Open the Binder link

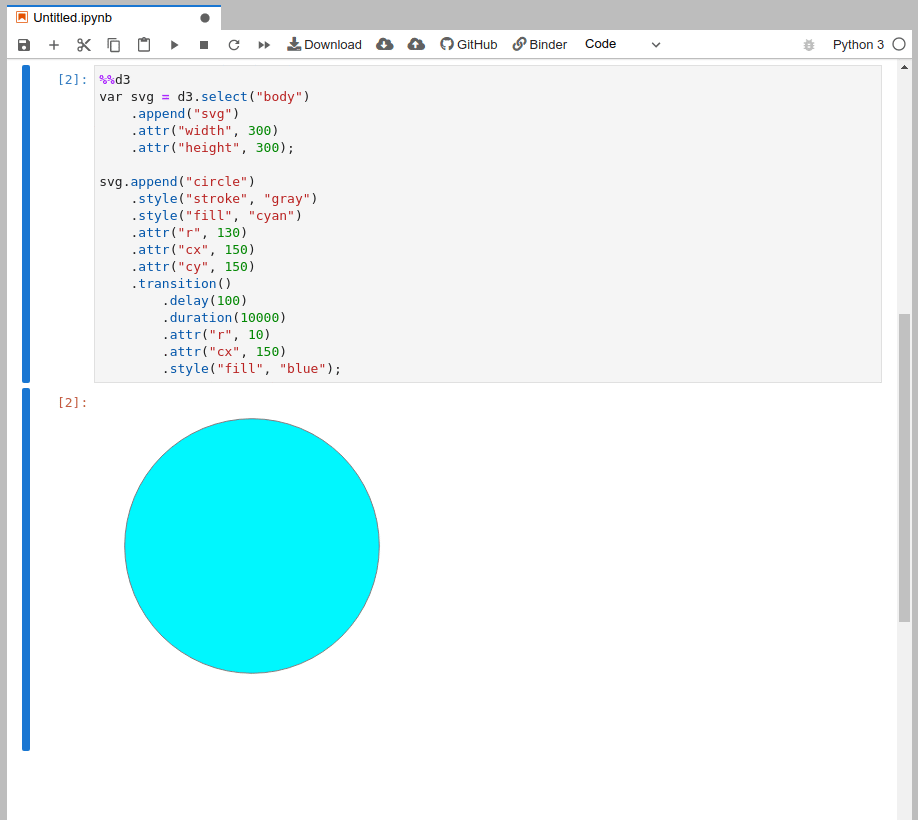pyautogui.click(x=540, y=44)
